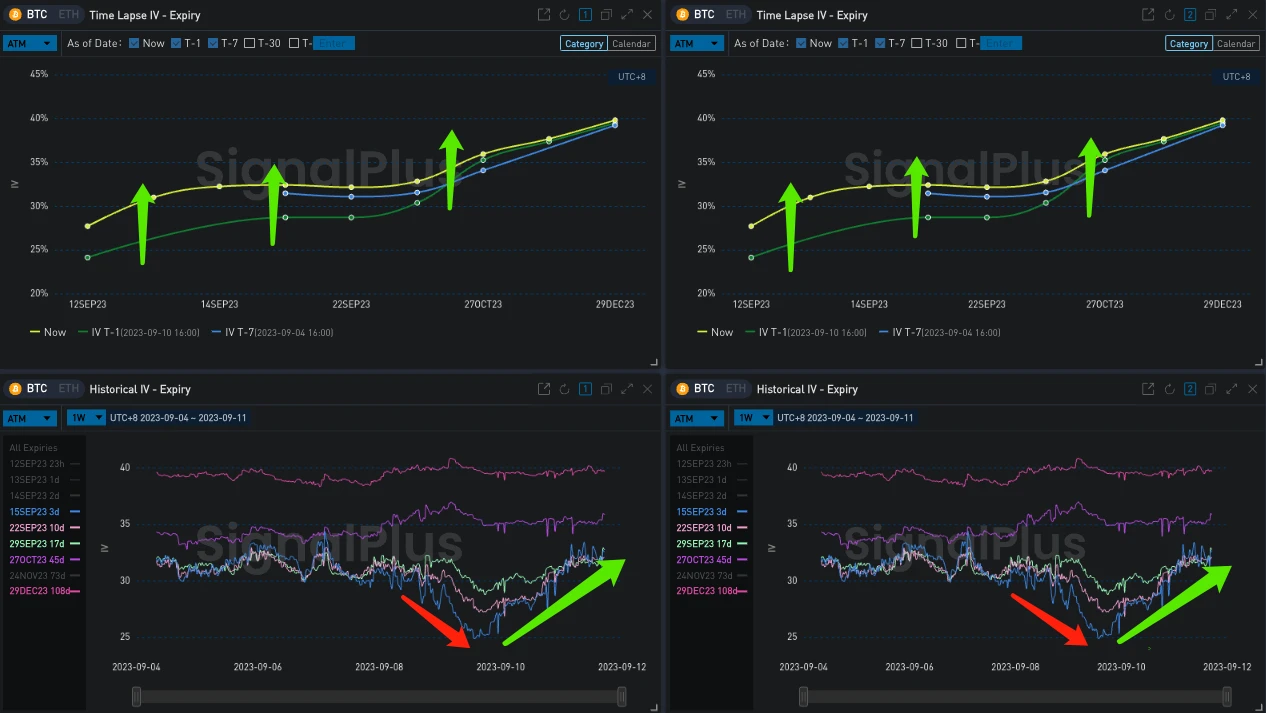Click link group 1 icon on left Historical IV panel
Viewport: 1266px width, 713px height.
click(x=586, y=389)
